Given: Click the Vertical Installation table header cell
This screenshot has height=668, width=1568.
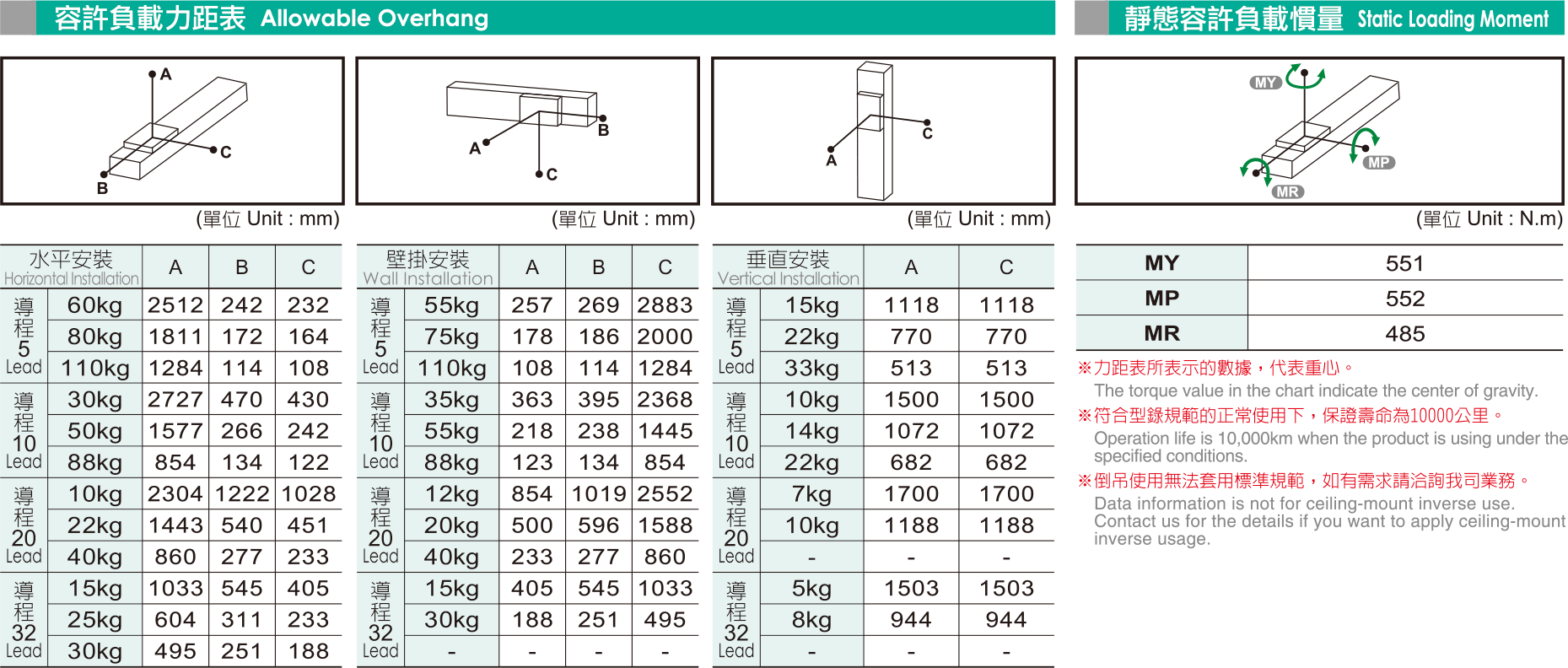Looking at the screenshot, I should point(788,267).
